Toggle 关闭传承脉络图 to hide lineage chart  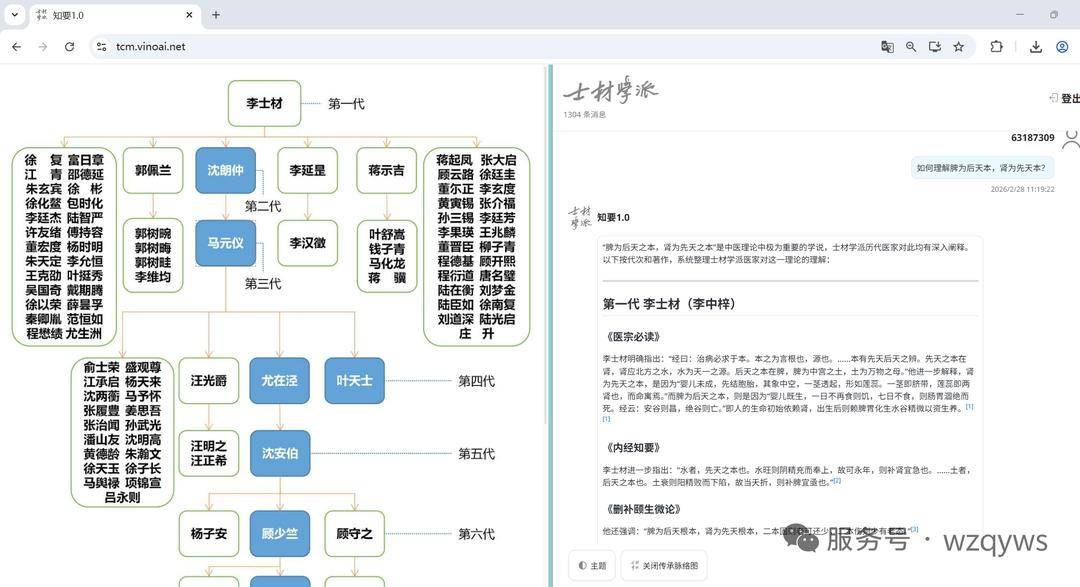[663, 566]
